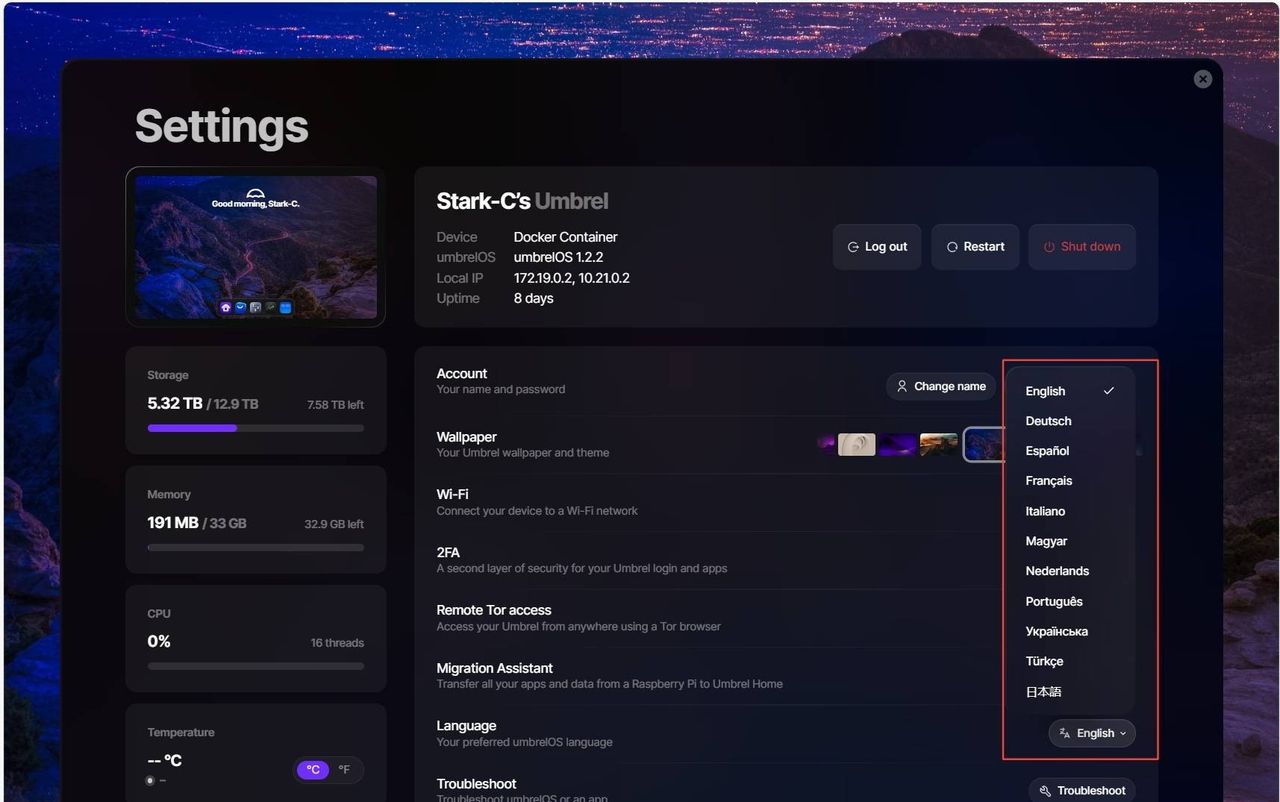This screenshot has width=1280, height=802.
Task: Click the Change name button
Action: 941,386
